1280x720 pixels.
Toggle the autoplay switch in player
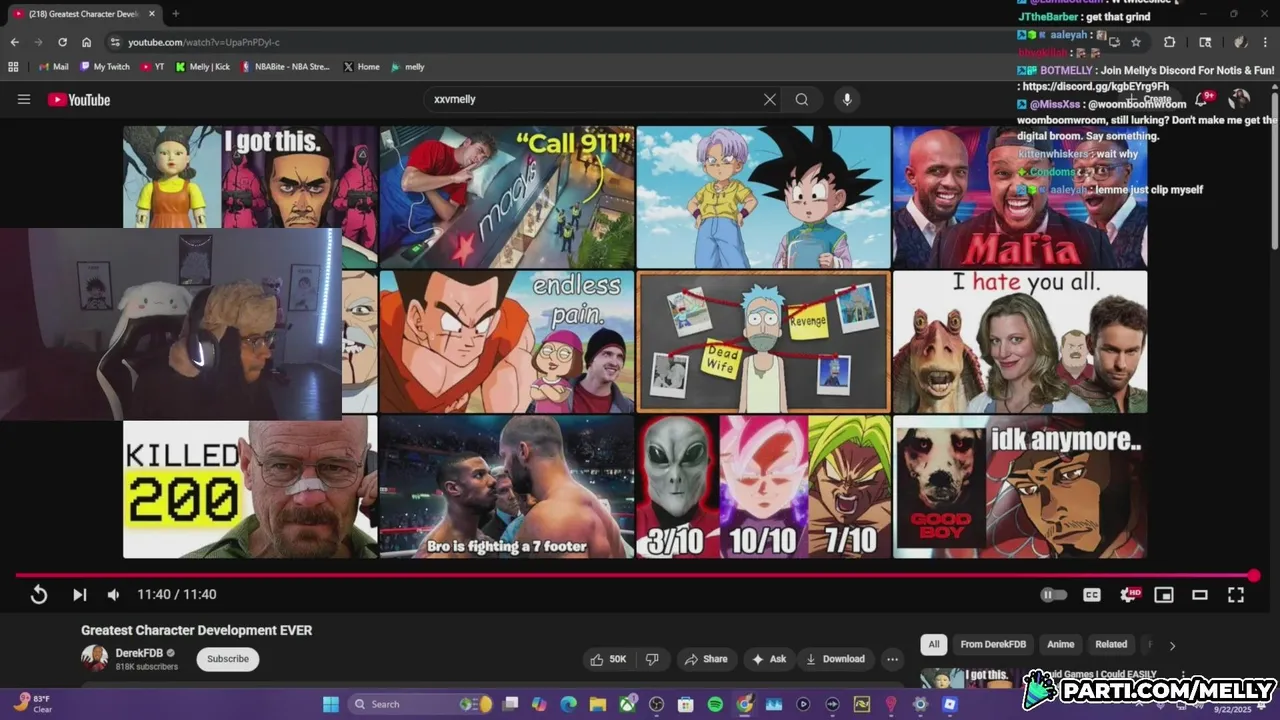click(1054, 594)
